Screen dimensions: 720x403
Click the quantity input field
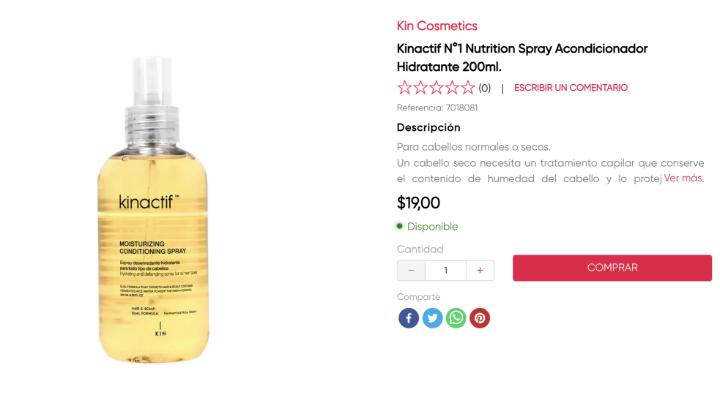tap(446, 270)
